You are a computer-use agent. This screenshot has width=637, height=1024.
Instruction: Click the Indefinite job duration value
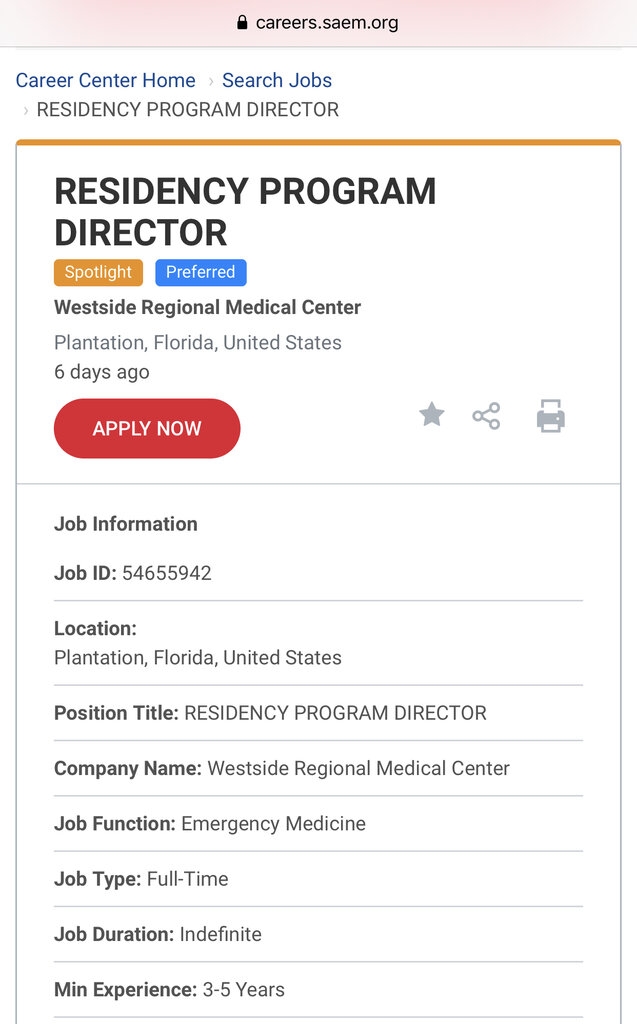pyautogui.click(x=221, y=934)
